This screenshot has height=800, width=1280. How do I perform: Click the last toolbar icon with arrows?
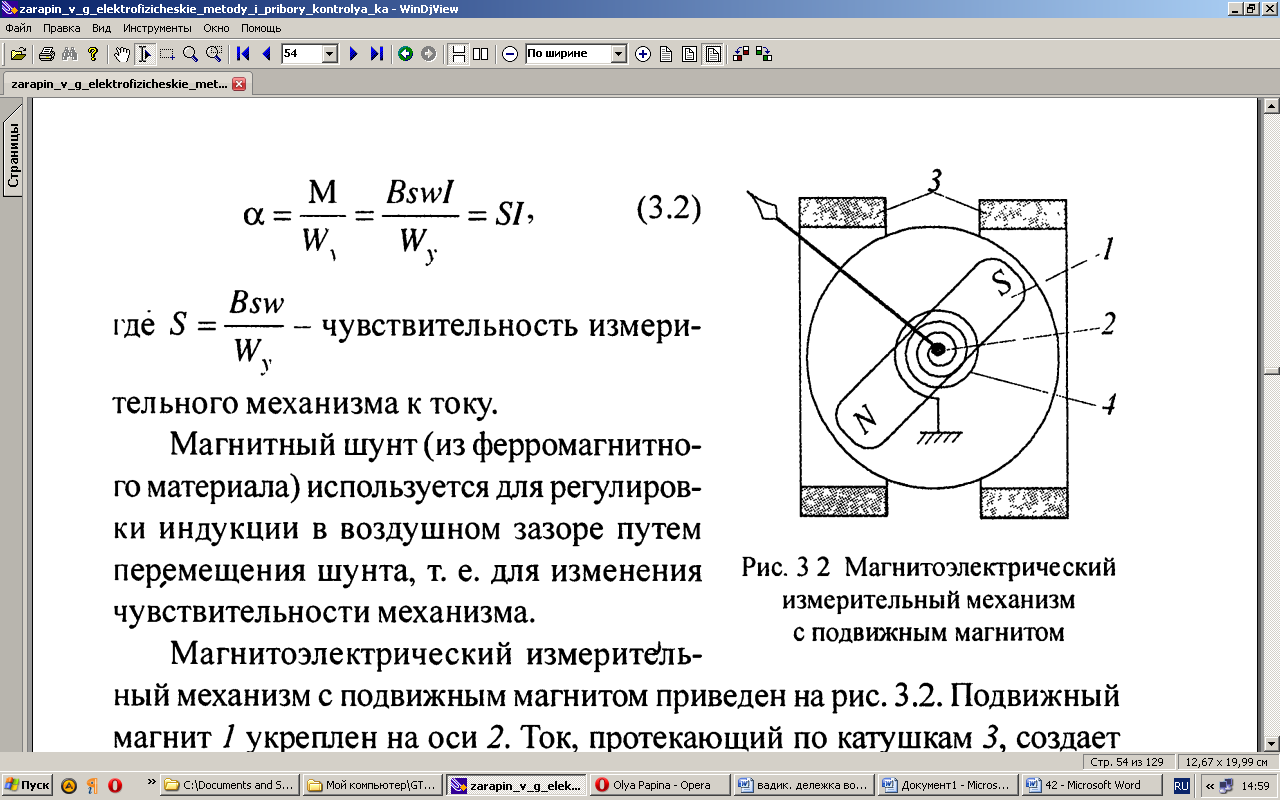click(764, 54)
